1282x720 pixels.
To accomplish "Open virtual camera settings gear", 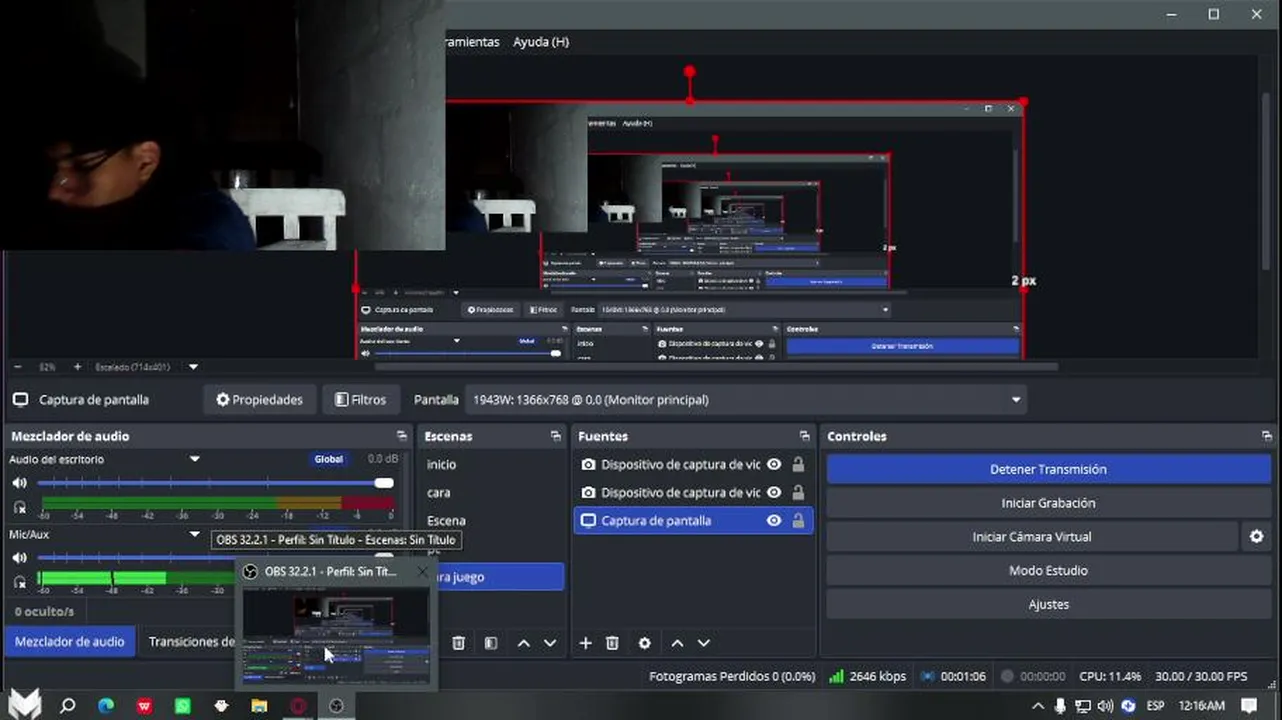I will [x=1257, y=537].
